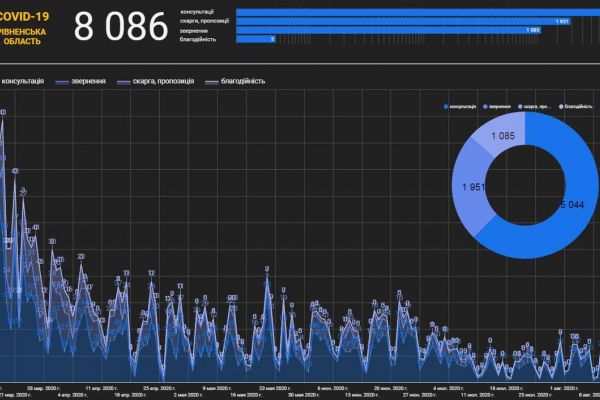
Task: Click the 'скарги, пропозиції' bar showing 1 951
Action: pyautogui.click(x=400, y=21)
